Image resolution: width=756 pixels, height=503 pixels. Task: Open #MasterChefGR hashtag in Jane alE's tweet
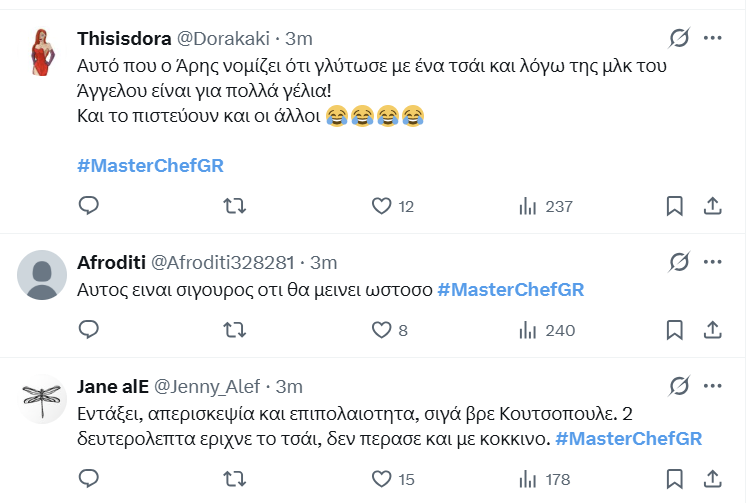628,438
